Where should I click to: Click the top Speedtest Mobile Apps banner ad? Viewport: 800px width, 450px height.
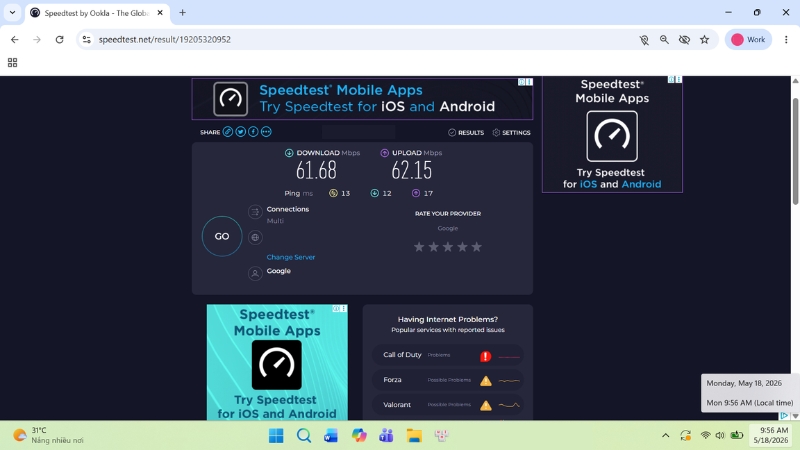tap(362, 98)
